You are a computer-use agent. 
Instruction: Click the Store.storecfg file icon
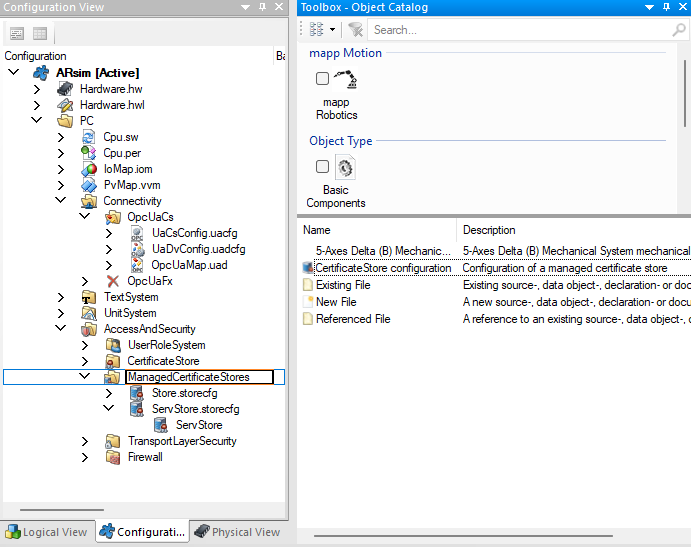point(137,393)
